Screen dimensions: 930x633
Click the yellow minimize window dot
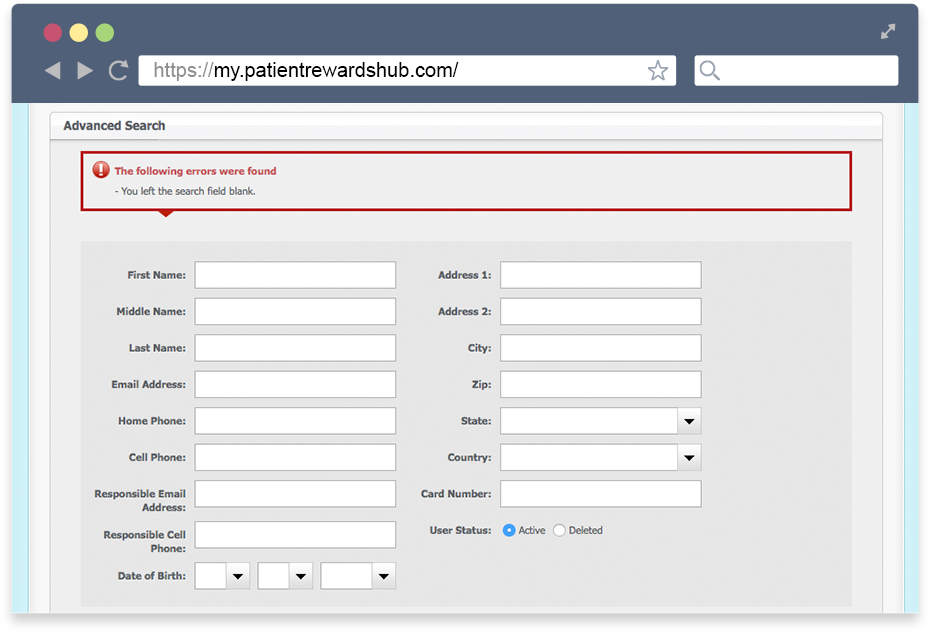[x=79, y=33]
